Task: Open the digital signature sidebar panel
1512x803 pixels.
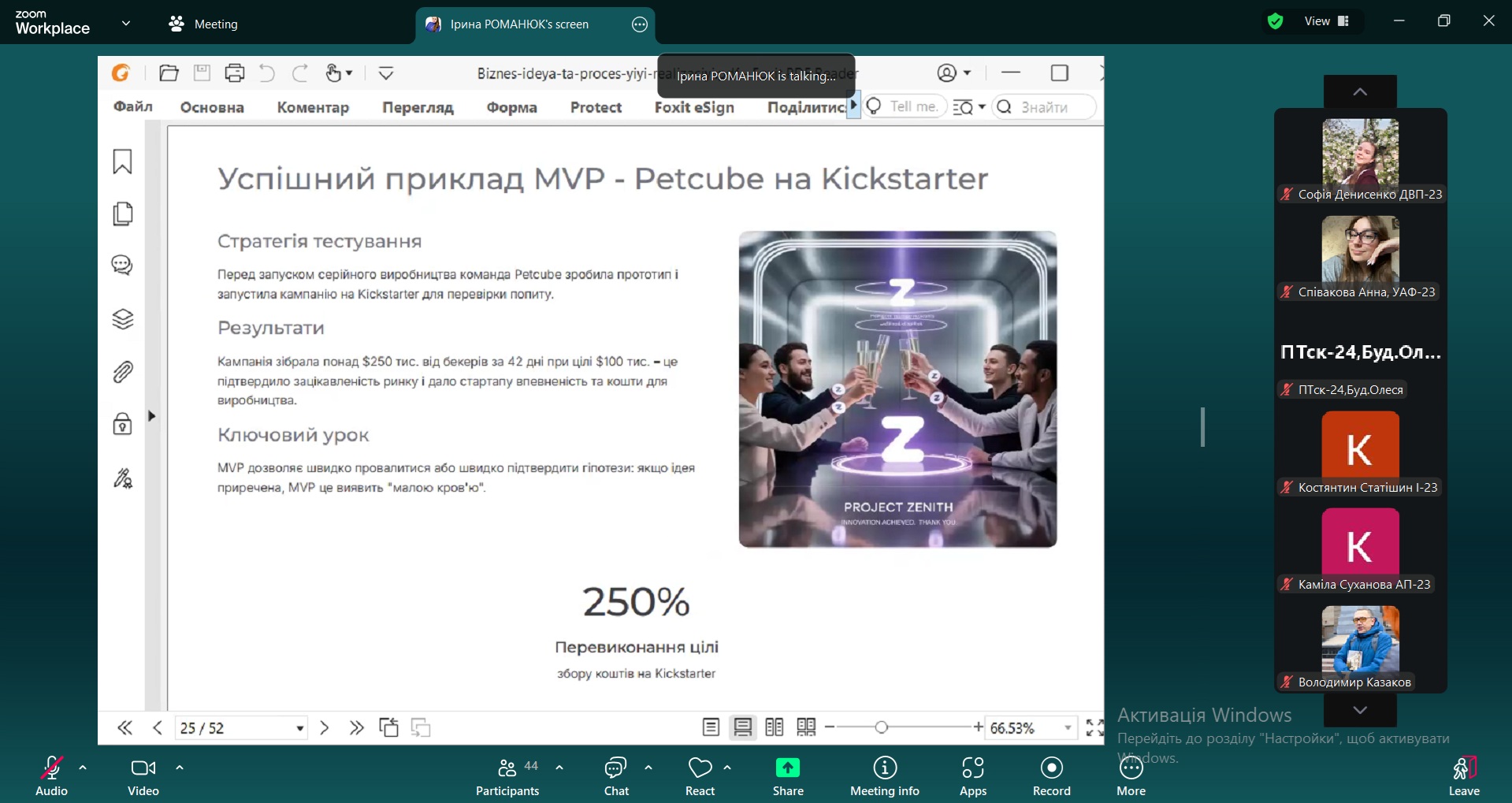Action: (x=122, y=478)
